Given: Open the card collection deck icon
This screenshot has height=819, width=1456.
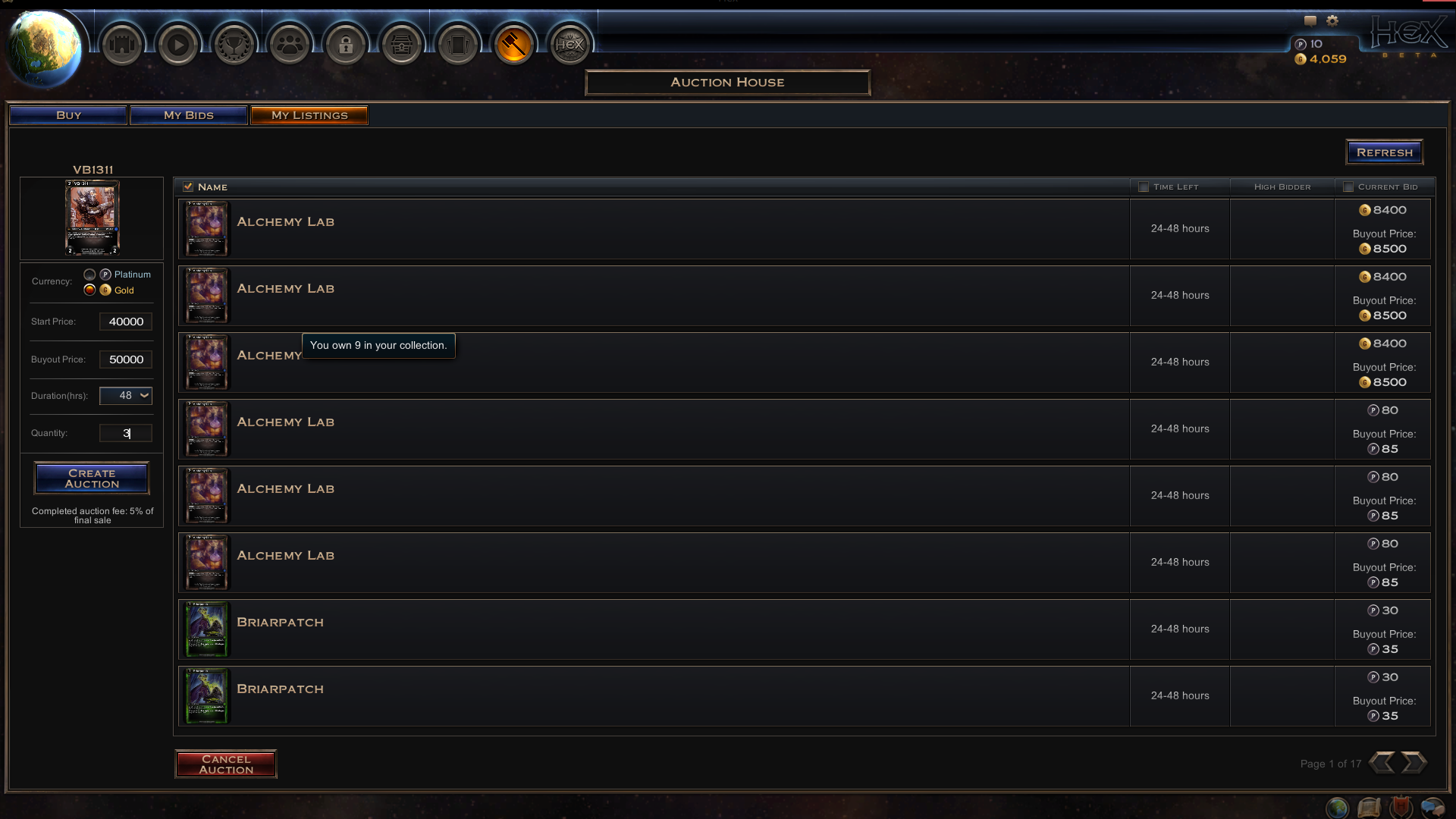Looking at the screenshot, I should (458, 45).
